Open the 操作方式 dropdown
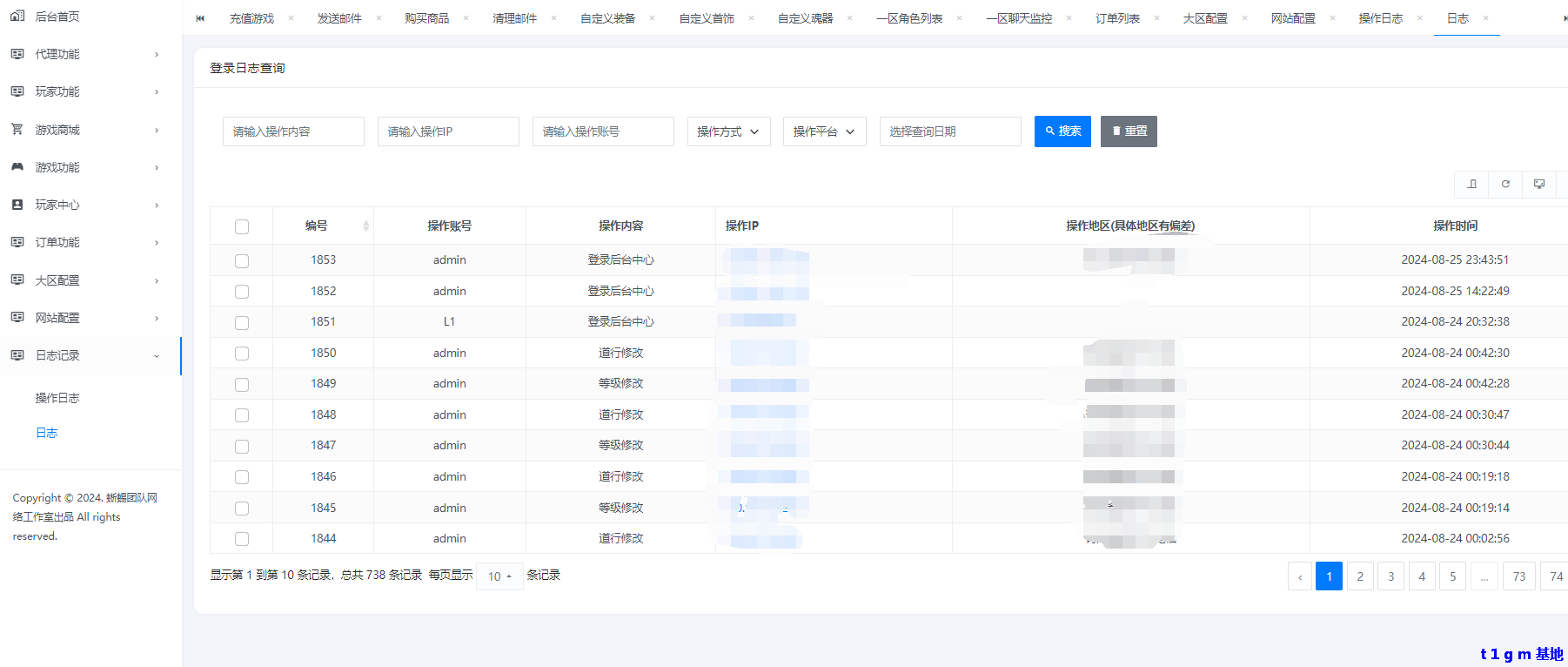 (x=728, y=131)
